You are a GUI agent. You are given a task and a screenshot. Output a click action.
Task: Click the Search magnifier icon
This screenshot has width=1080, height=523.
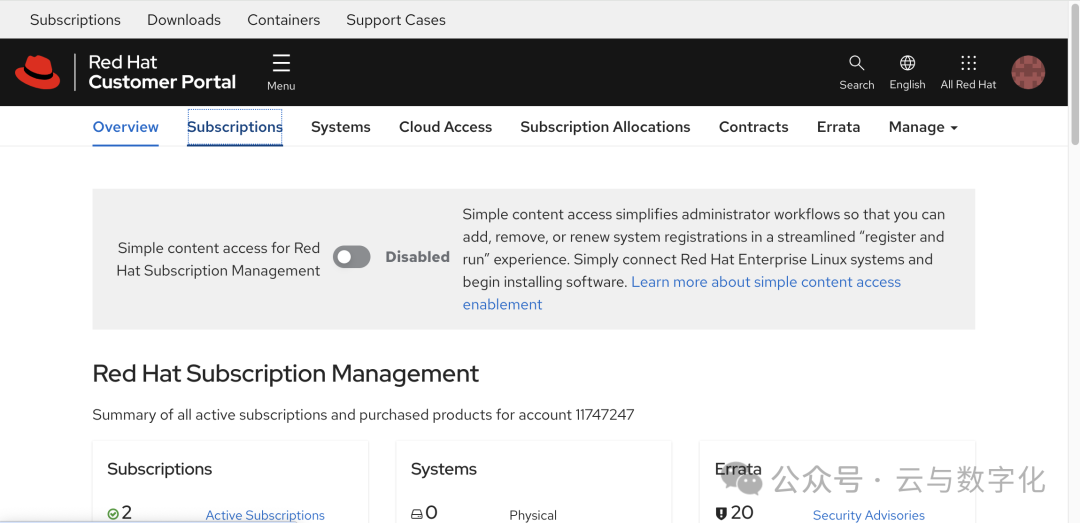856,63
